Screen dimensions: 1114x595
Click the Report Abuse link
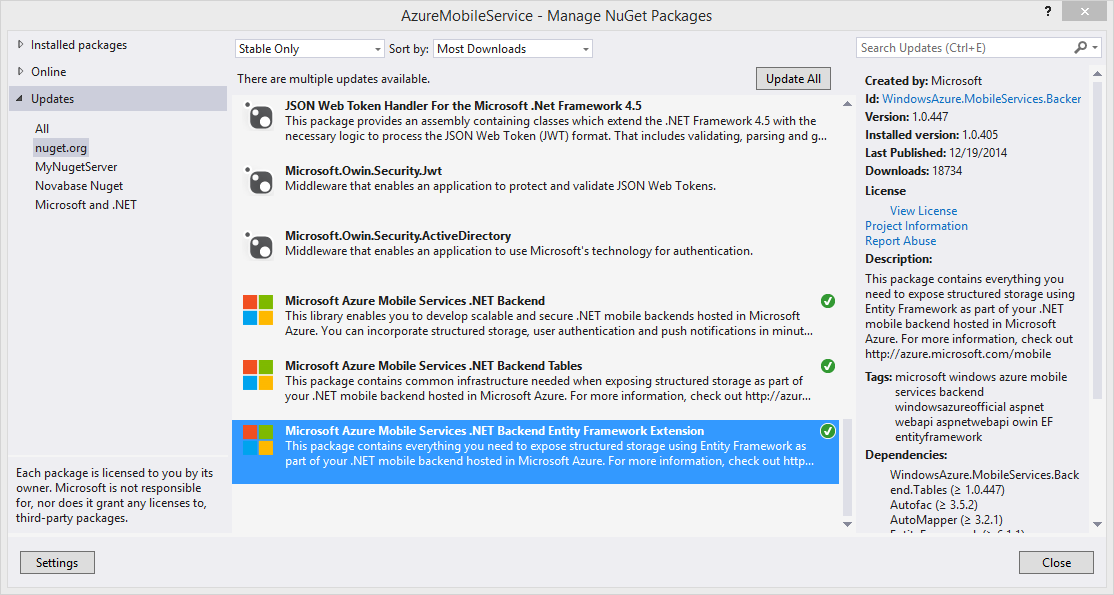click(x=900, y=240)
